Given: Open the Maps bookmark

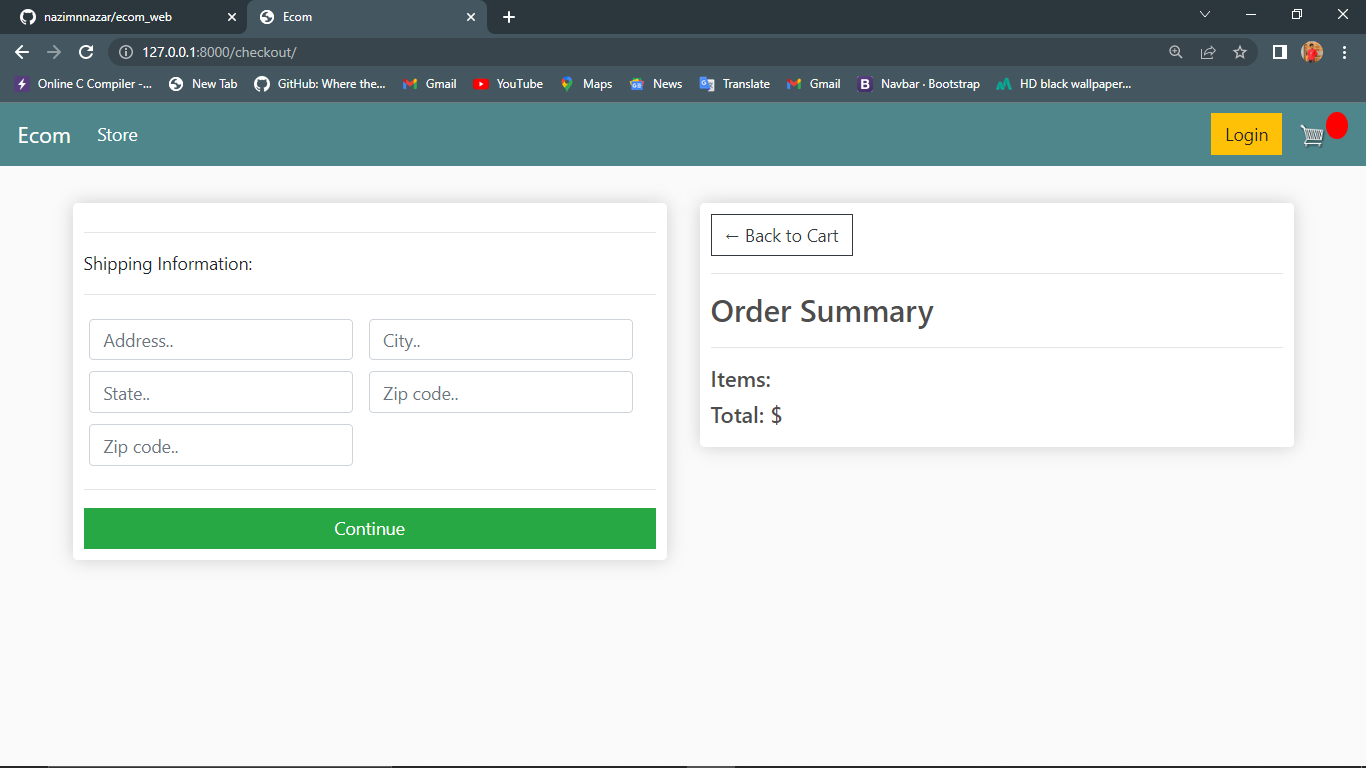Looking at the screenshot, I should pyautogui.click(x=586, y=84).
